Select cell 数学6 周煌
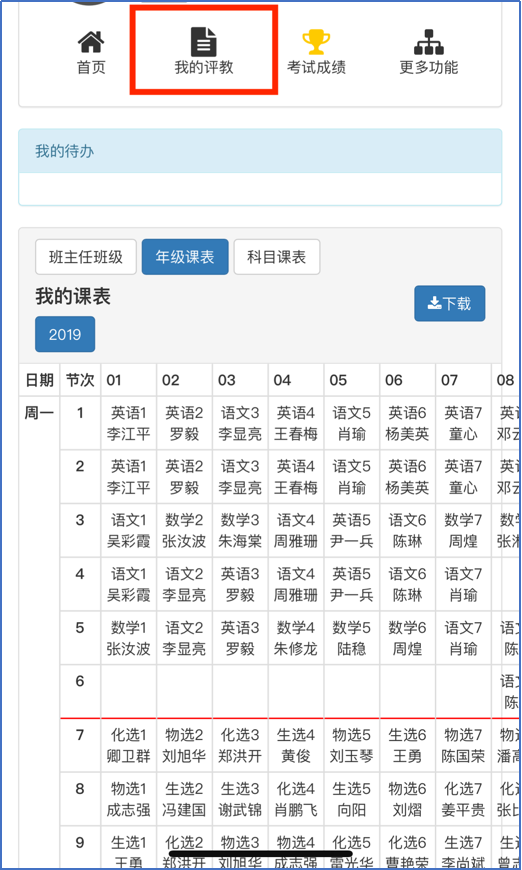Screen dimensions: 522x870 pyautogui.click(x=408, y=638)
